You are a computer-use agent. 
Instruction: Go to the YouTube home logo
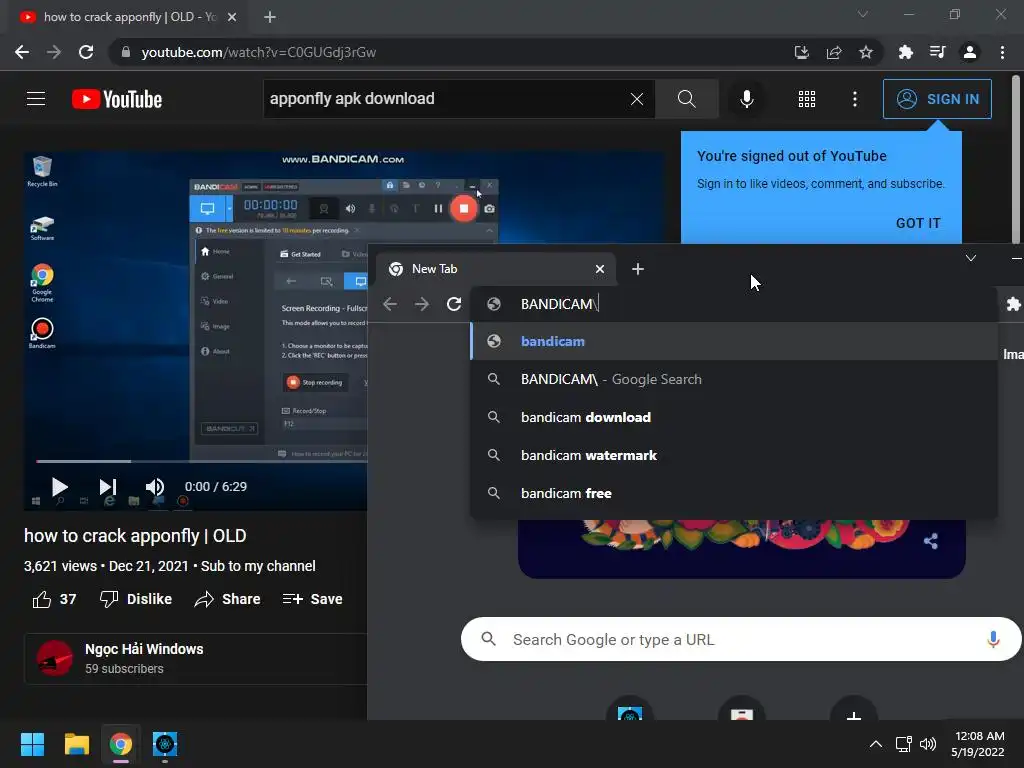[x=117, y=99]
